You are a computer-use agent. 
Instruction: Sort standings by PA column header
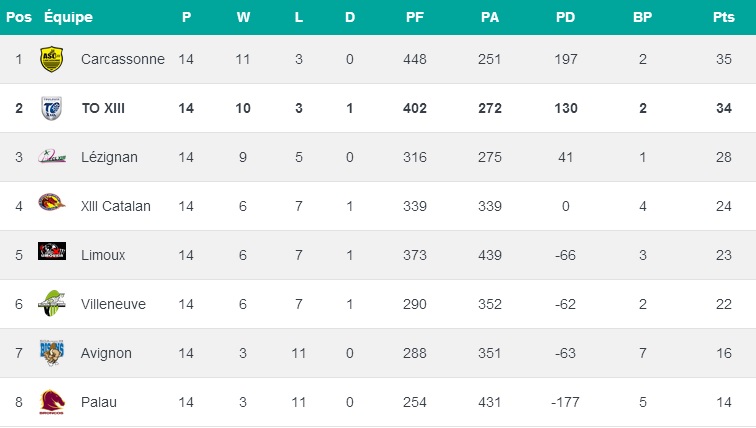point(490,17)
